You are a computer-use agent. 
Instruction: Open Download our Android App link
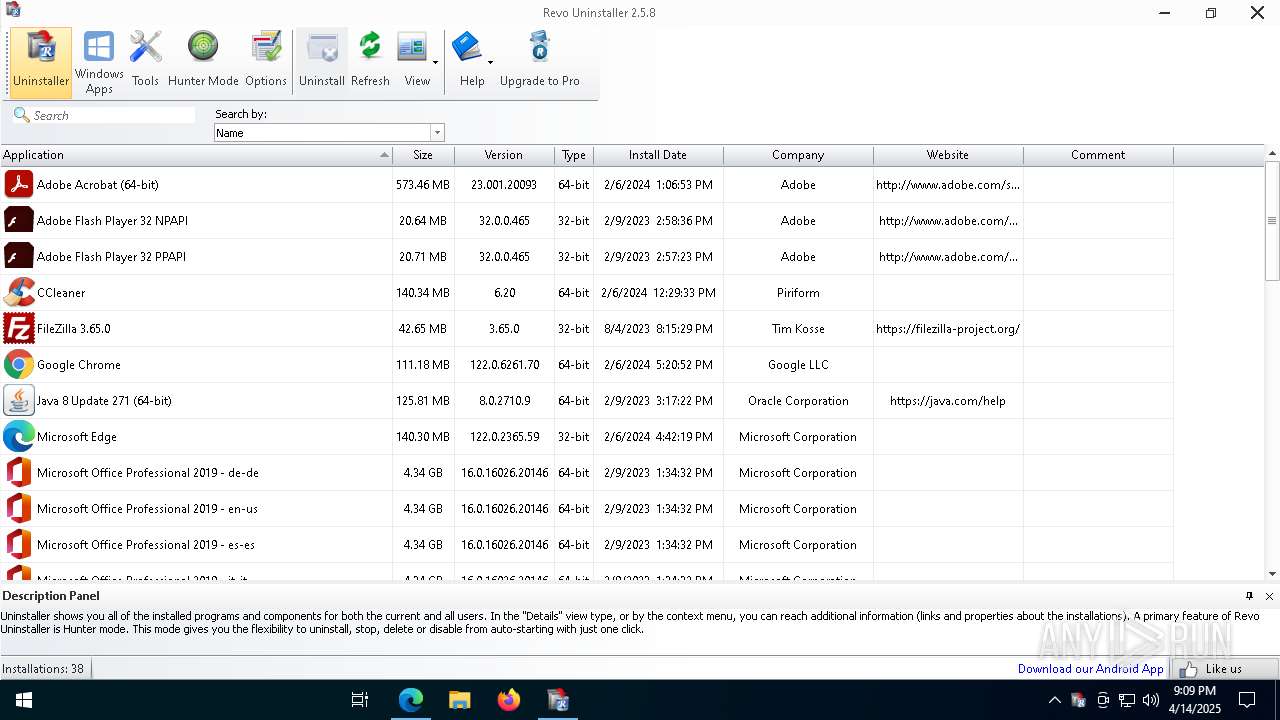pos(1090,669)
